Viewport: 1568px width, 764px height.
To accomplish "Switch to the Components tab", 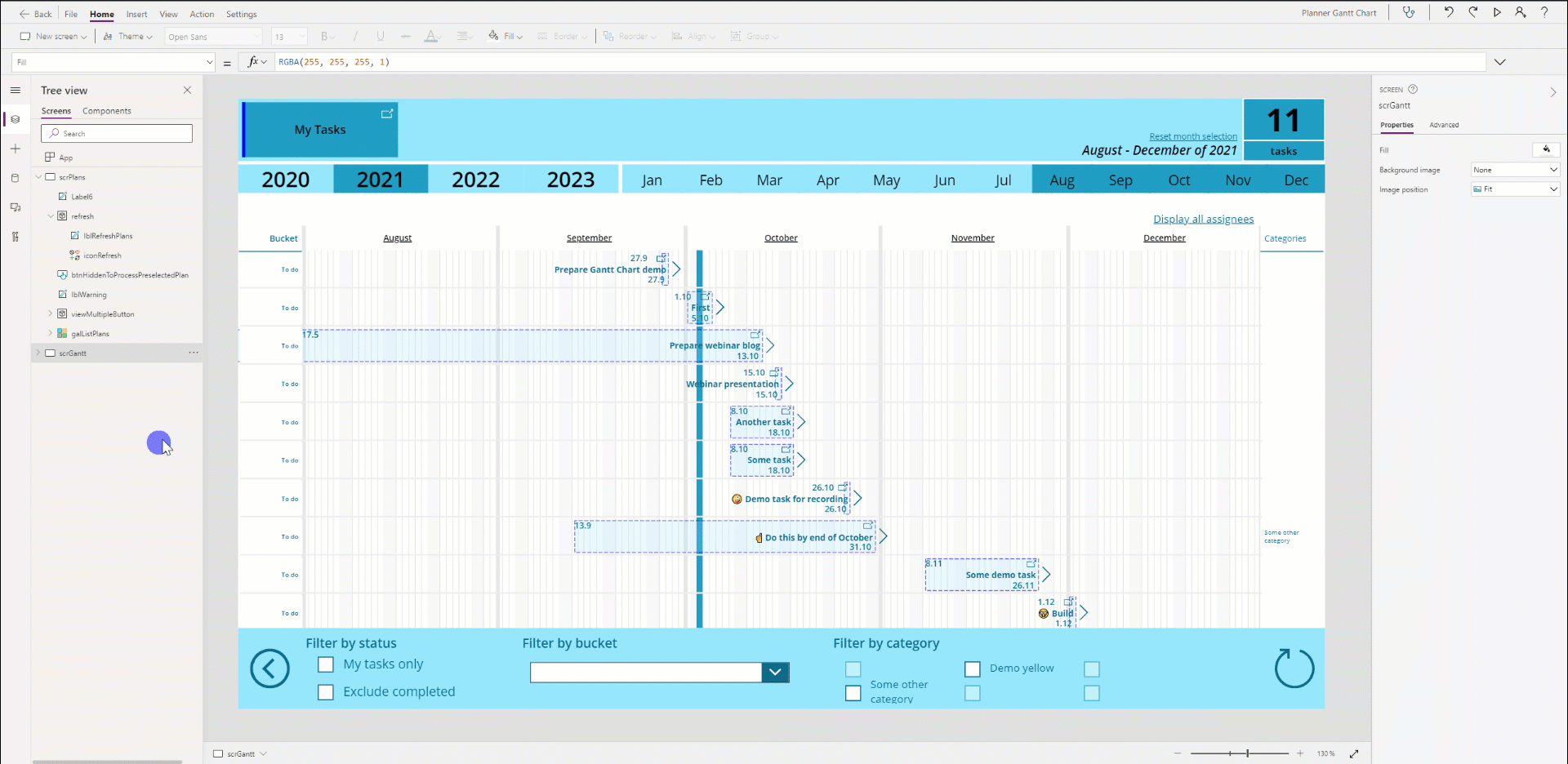I will pos(106,111).
